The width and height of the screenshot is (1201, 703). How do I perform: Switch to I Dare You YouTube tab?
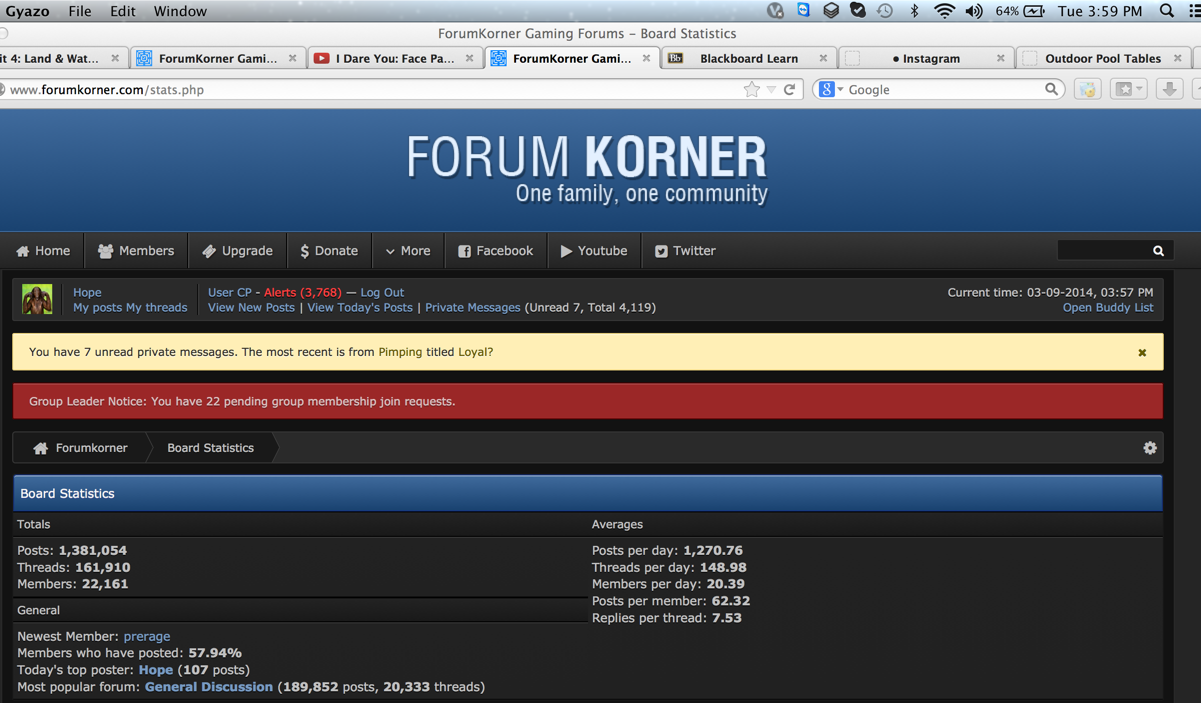coord(394,58)
